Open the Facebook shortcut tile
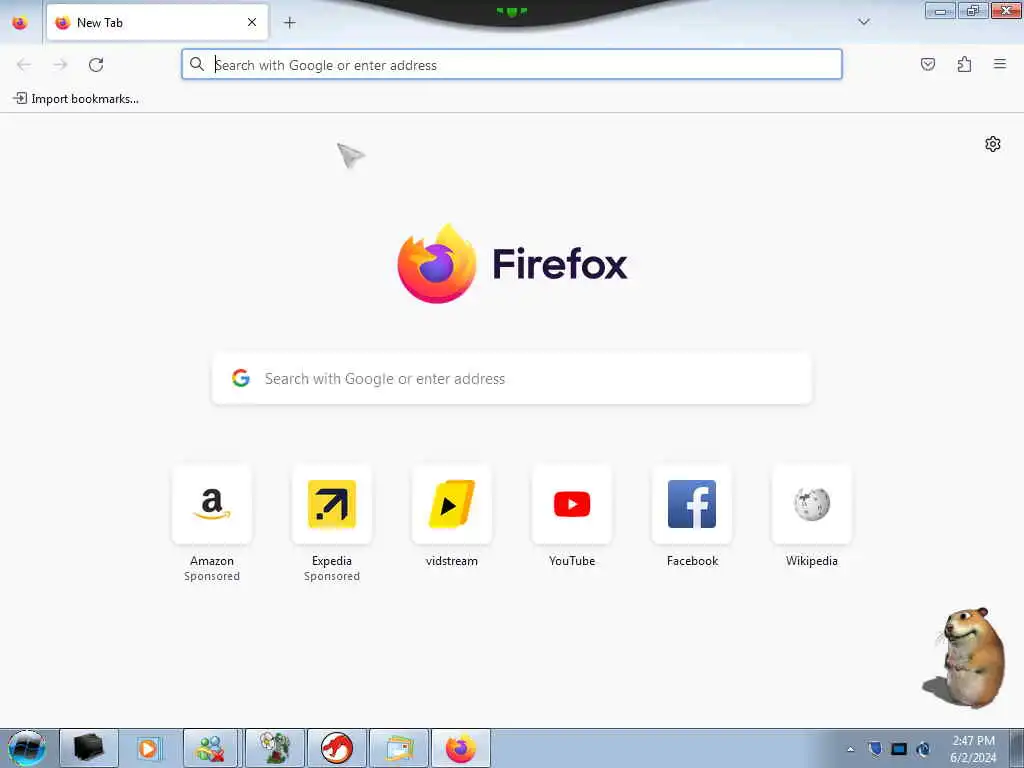This screenshot has width=1024, height=768. (692, 504)
